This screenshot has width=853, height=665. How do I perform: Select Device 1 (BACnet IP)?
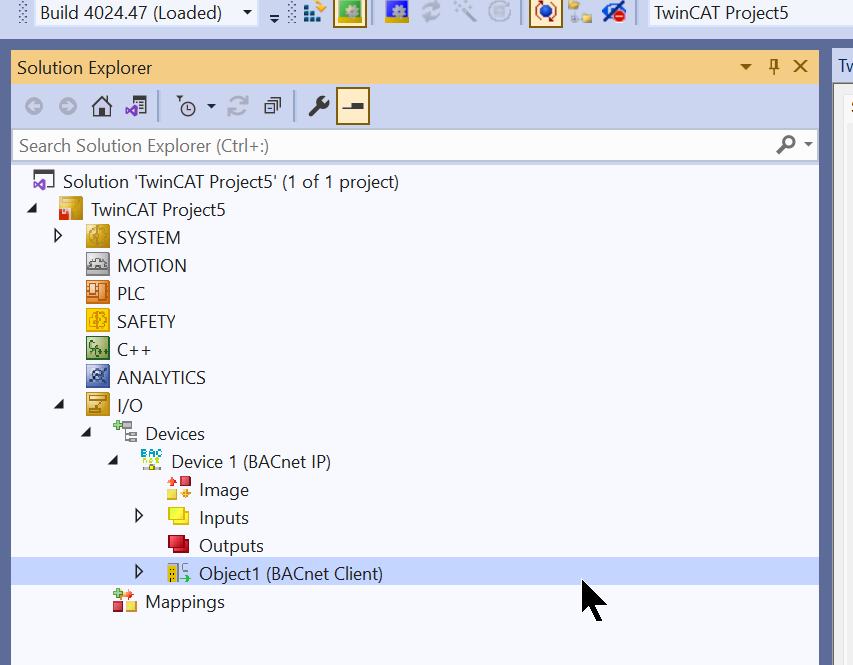point(251,462)
